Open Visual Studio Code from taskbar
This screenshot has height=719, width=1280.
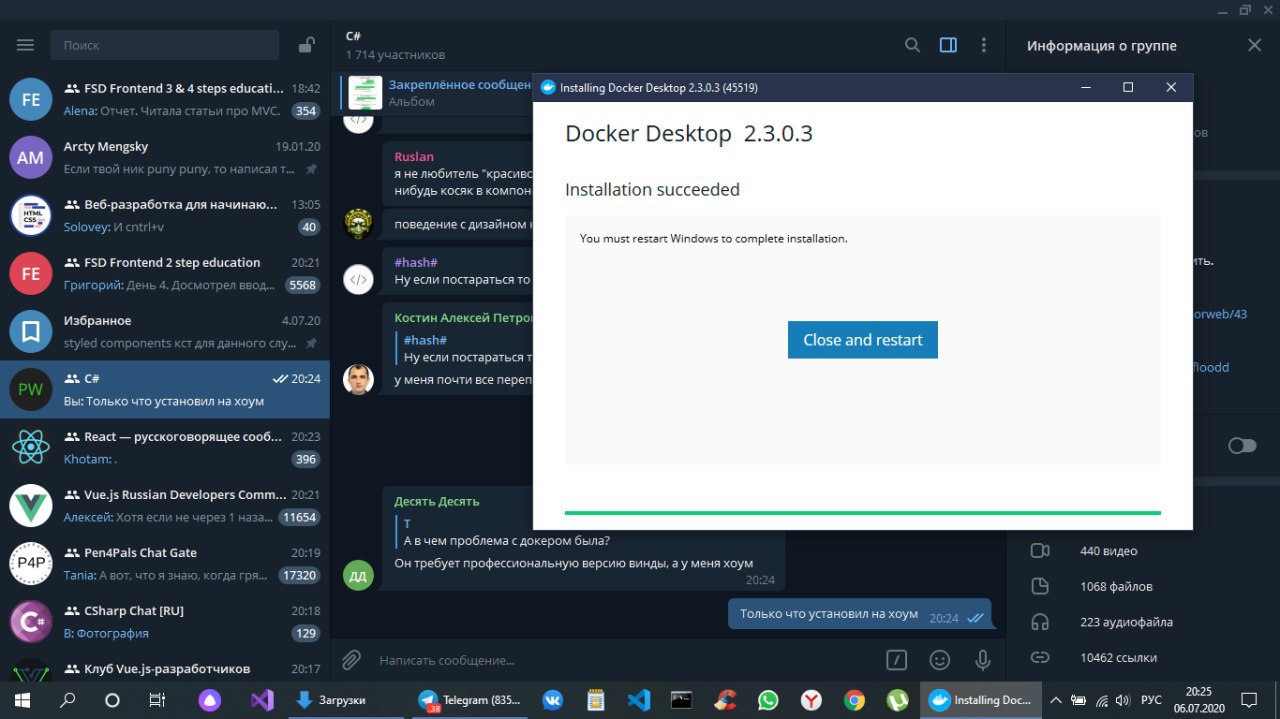[x=639, y=700]
